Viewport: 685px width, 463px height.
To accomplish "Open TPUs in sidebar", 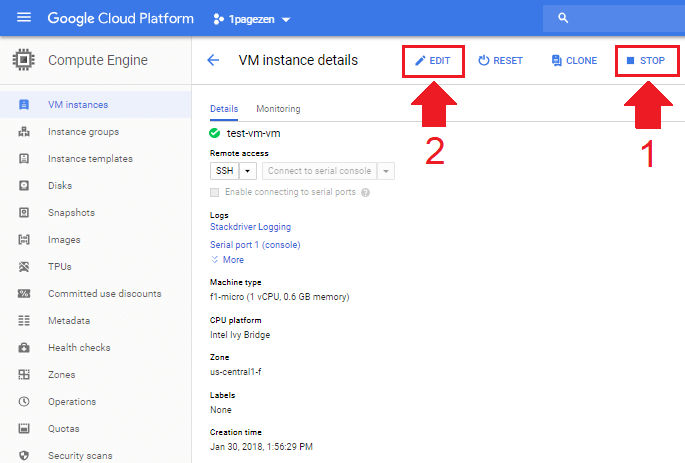I will pyautogui.click(x=95, y=266).
